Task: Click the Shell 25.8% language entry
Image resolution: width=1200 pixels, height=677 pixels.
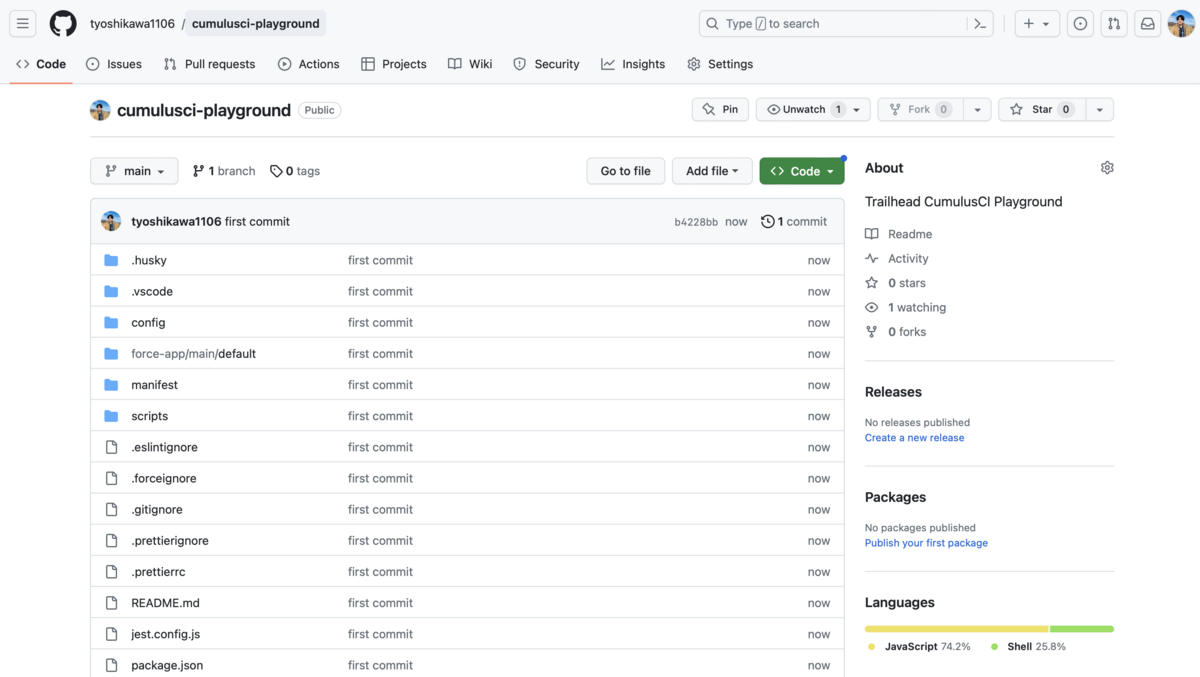Action: point(1028,647)
